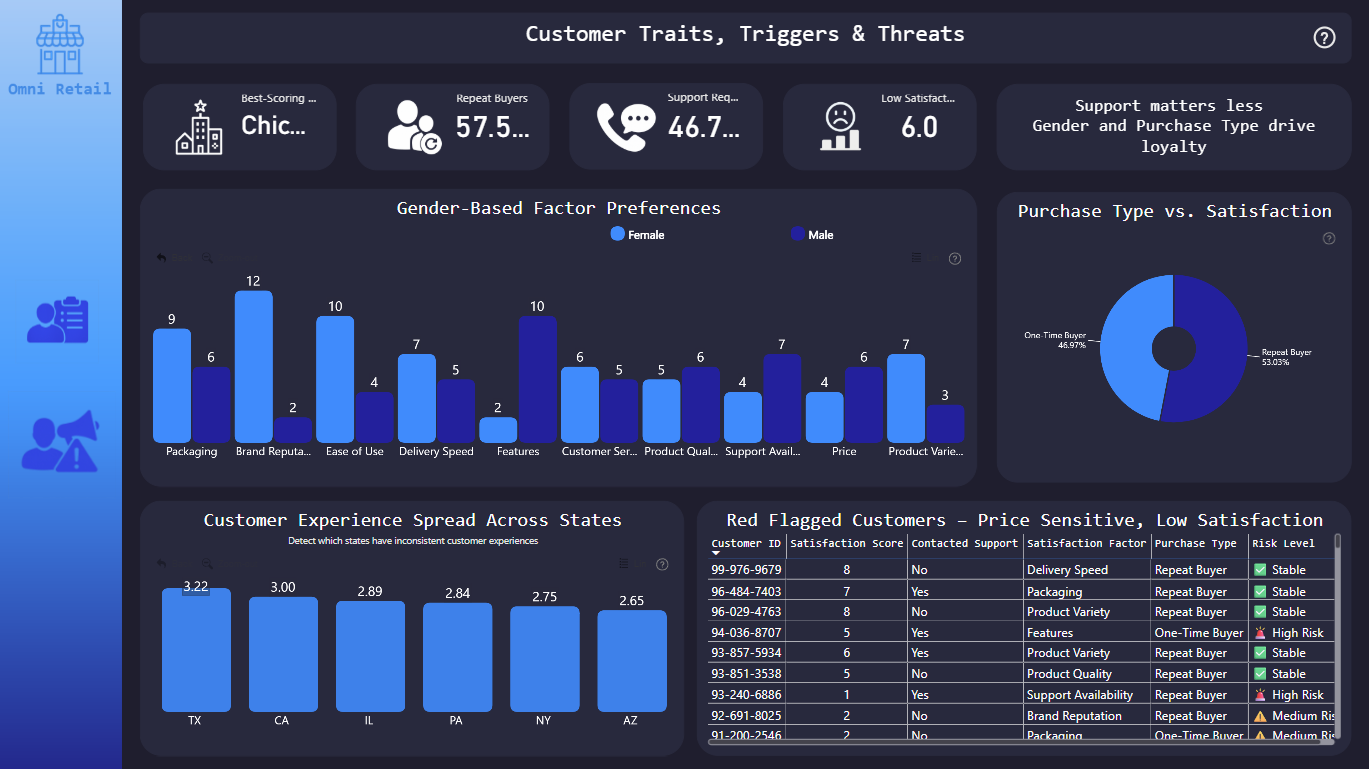Click High Risk siren icon for 94-036-8707
This screenshot has height=769, width=1369.
1260,633
